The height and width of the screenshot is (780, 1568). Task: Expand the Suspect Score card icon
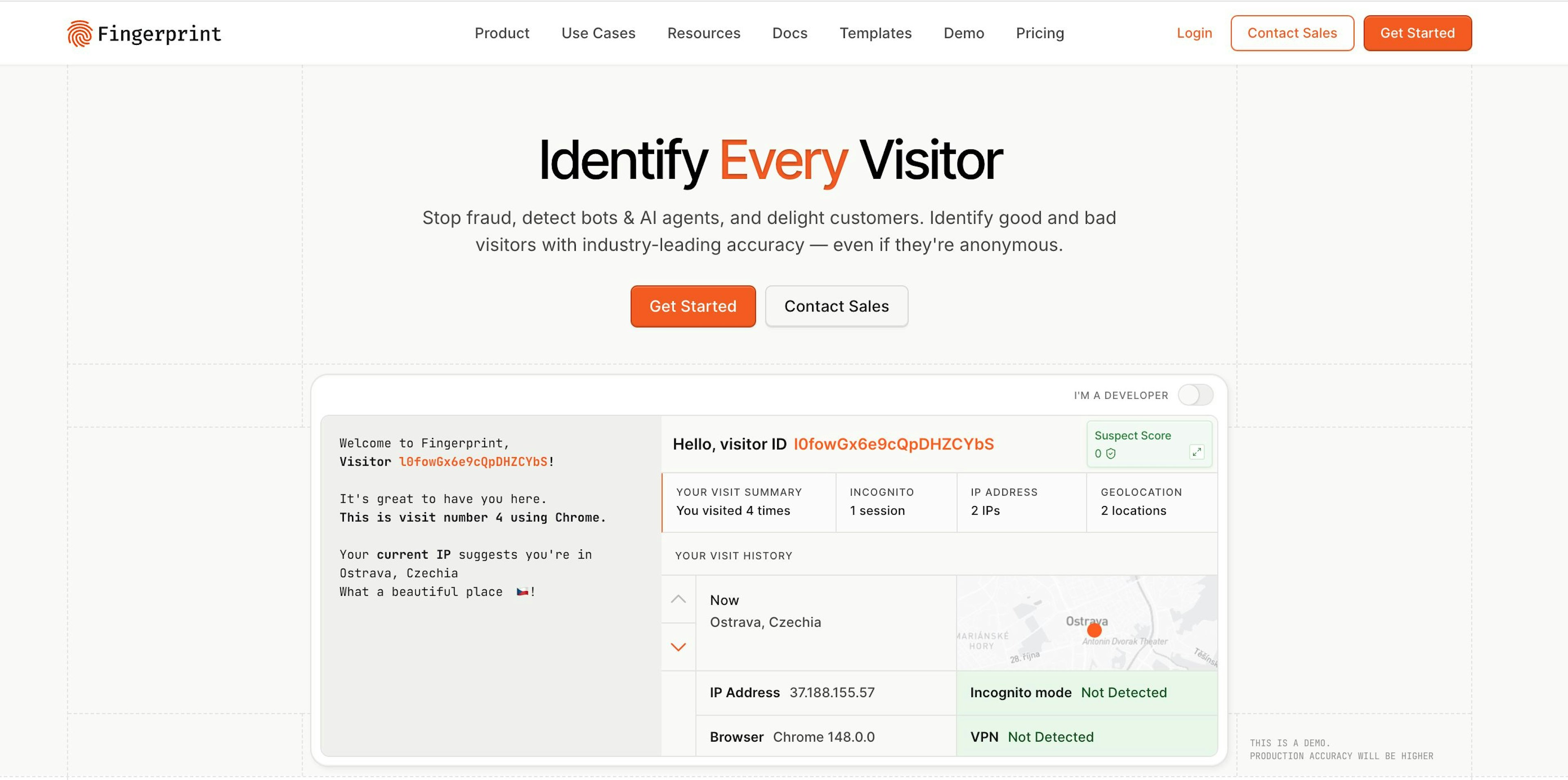pos(1196,452)
